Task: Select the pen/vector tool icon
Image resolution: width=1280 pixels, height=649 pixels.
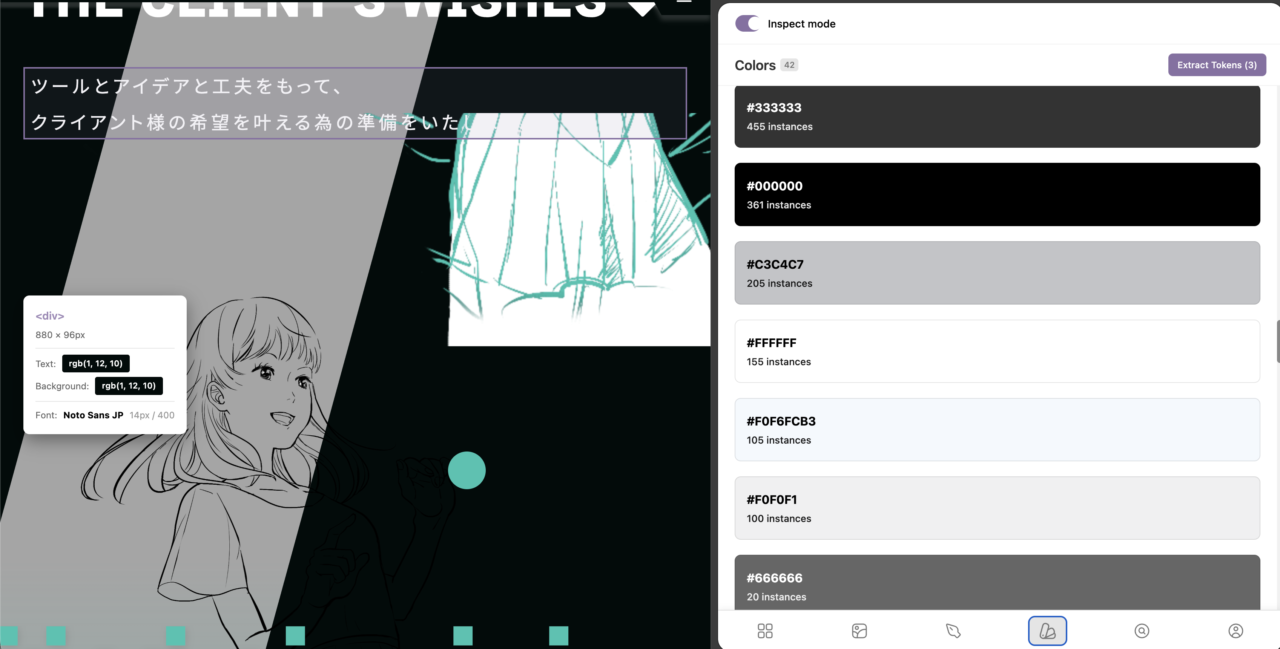Action: 953,631
